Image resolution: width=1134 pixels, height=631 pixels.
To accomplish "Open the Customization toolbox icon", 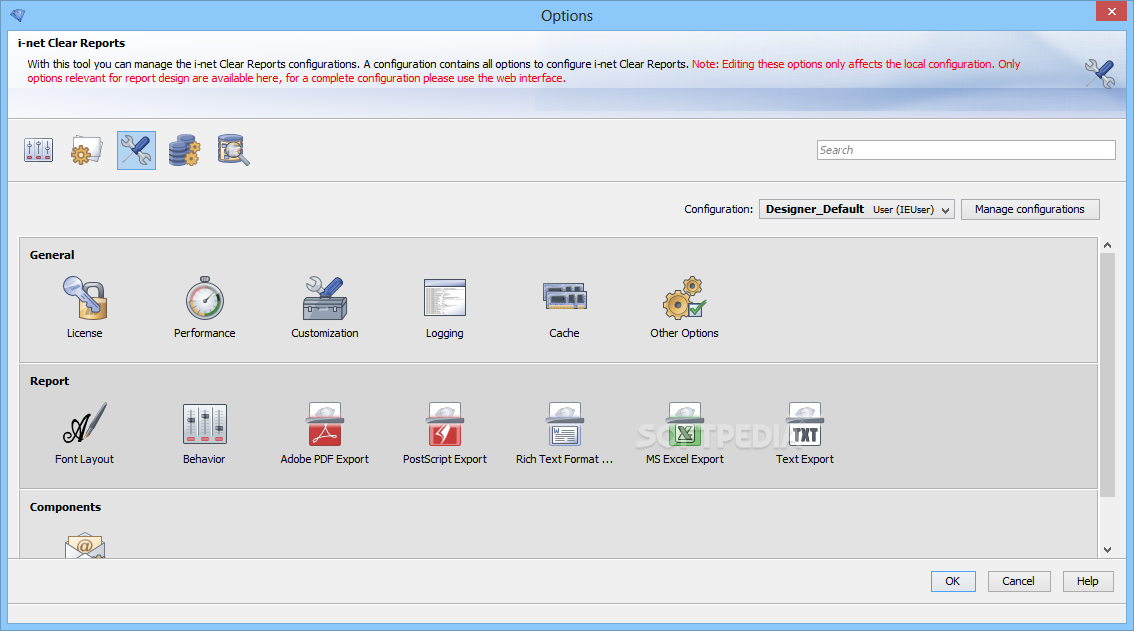I will [325, 298].
